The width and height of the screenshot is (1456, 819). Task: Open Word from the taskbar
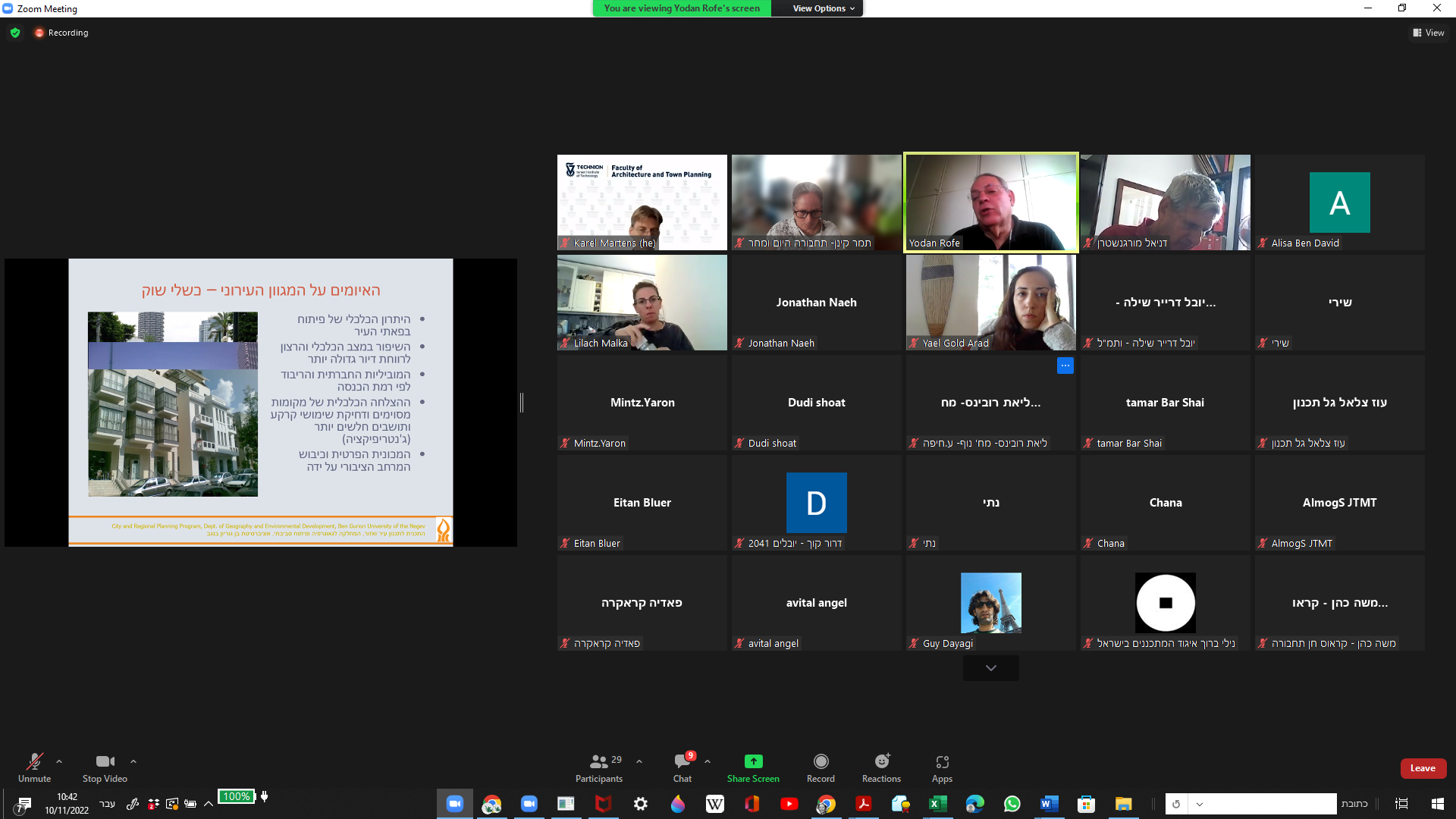pyautogui.click(x=1050, y=804)
